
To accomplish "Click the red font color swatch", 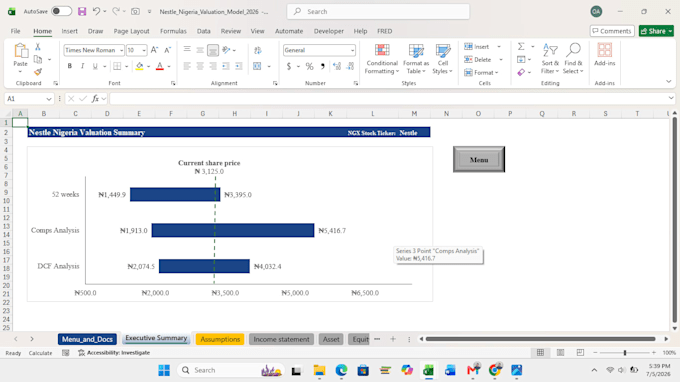I will point(160,66).
